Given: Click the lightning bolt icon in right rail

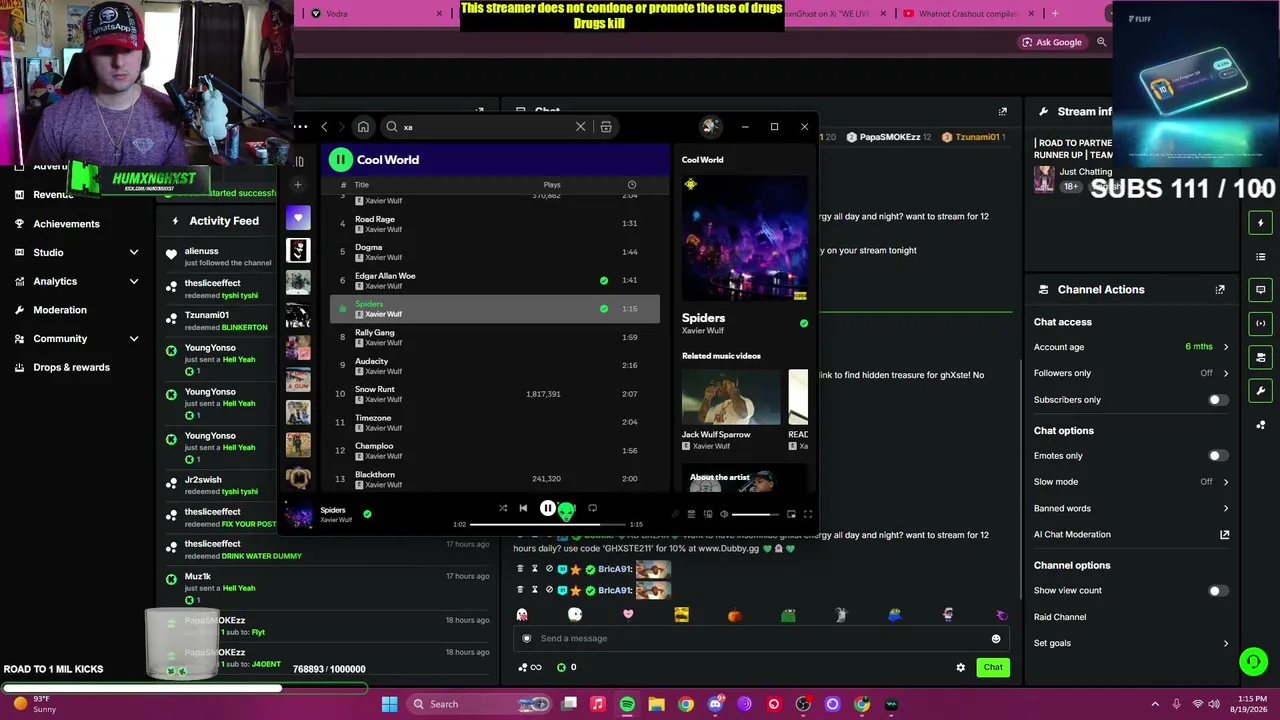Looking at the screenshot, I should pyautogui.click(x=1261, y=223).
